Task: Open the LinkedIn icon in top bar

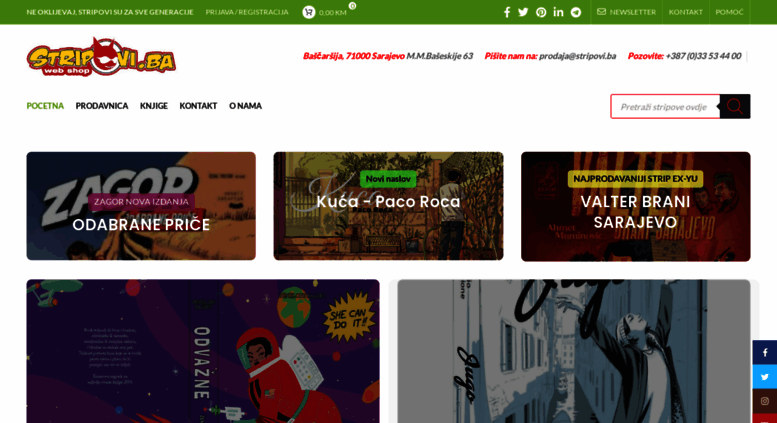Action: pos(558,12)
